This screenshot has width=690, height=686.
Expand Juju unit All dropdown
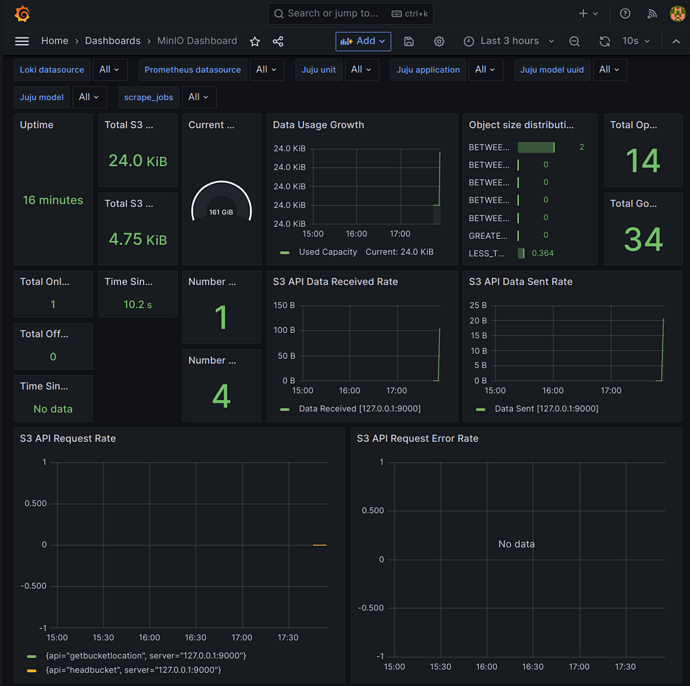(362, 70)
